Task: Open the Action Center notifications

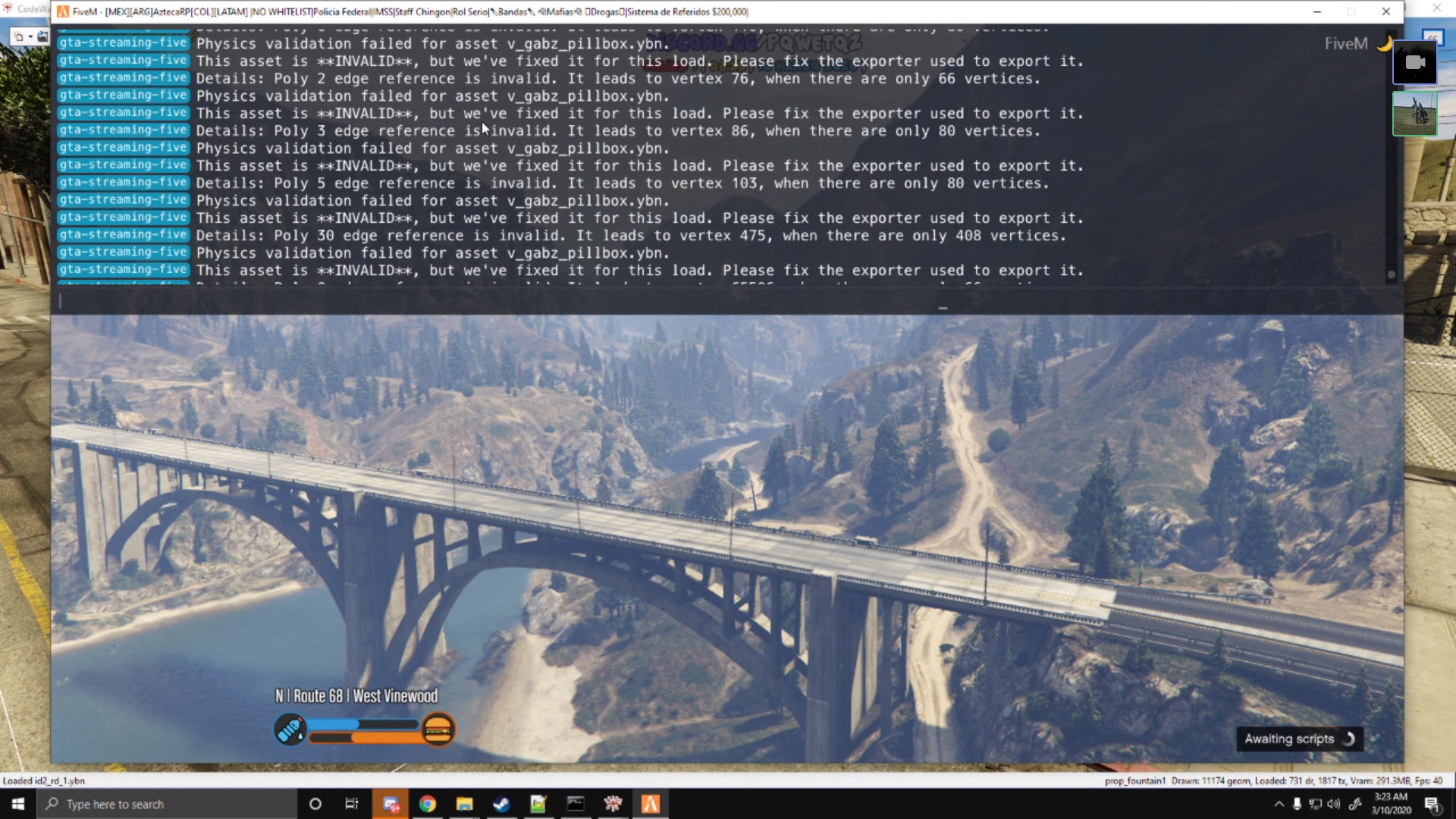Action: point(1432,804)
